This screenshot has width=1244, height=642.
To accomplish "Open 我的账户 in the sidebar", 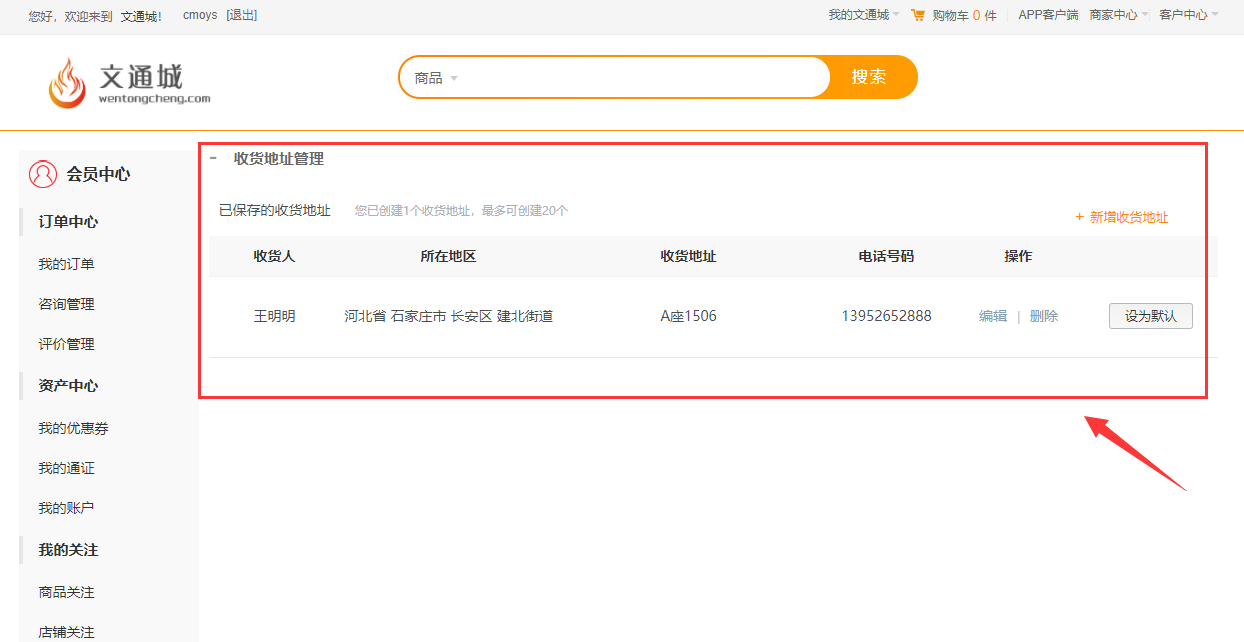I will tap(66, 508).
